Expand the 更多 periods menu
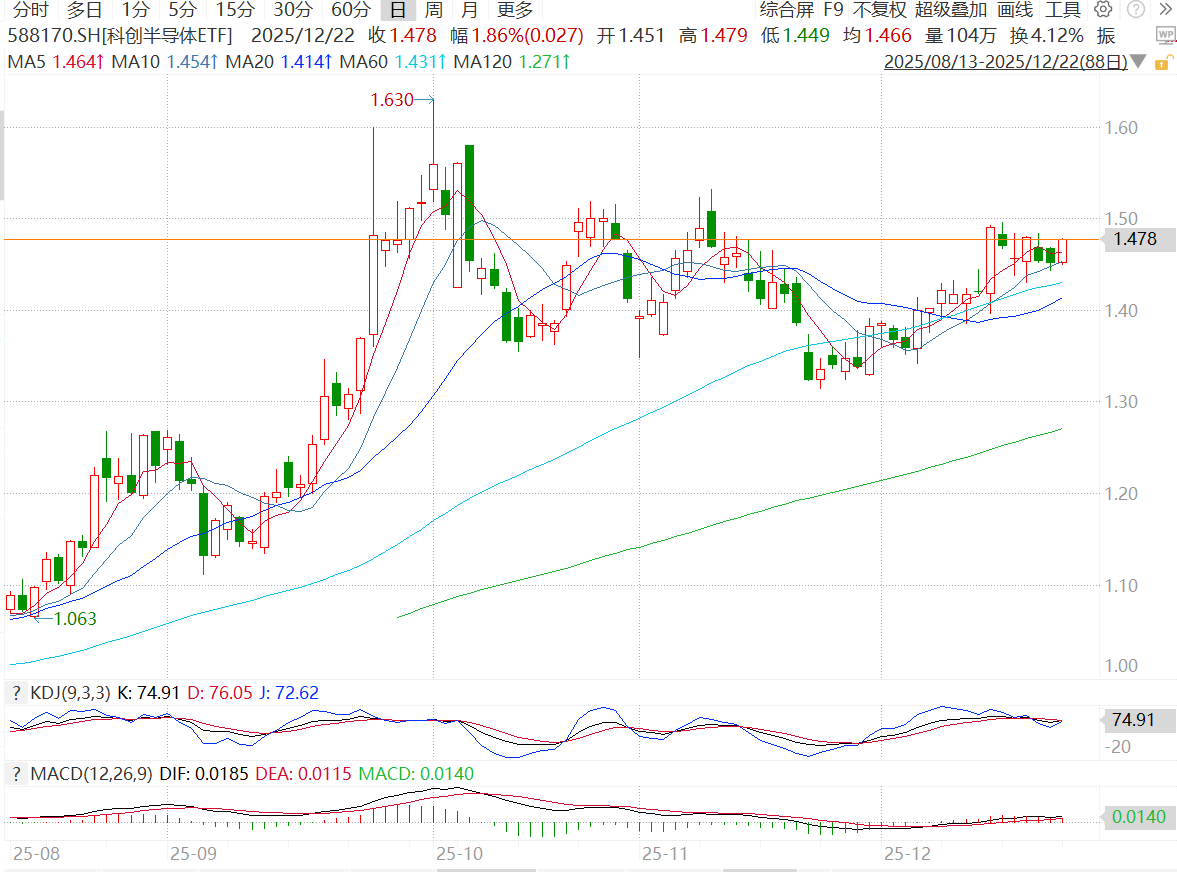Image resolution: width=1177 pixels, height=872 pixels. pos(515,10)
